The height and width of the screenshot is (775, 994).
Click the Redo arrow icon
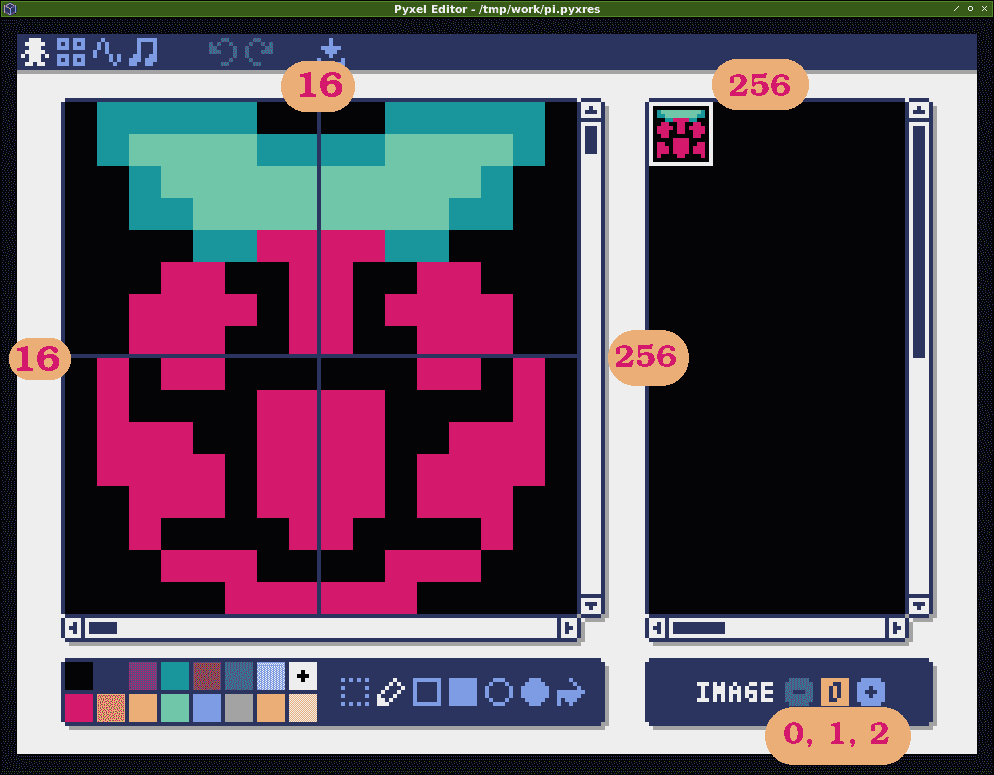[259, 52]
